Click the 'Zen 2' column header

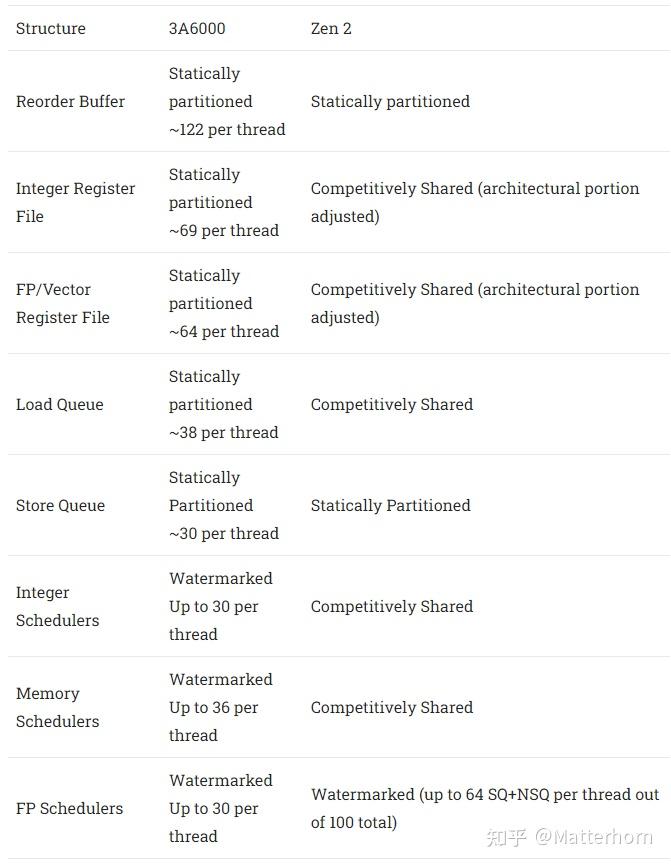point(331,28)
